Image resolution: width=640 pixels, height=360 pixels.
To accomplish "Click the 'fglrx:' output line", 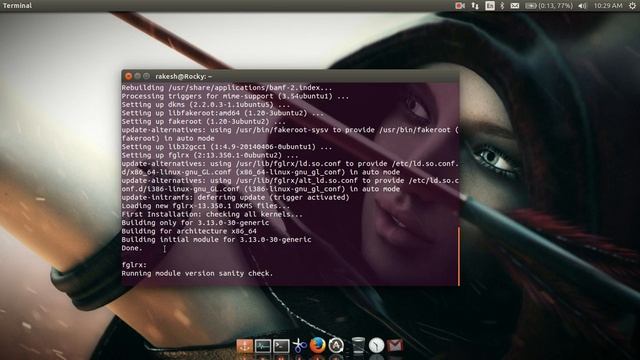I will tap(134, 265).
